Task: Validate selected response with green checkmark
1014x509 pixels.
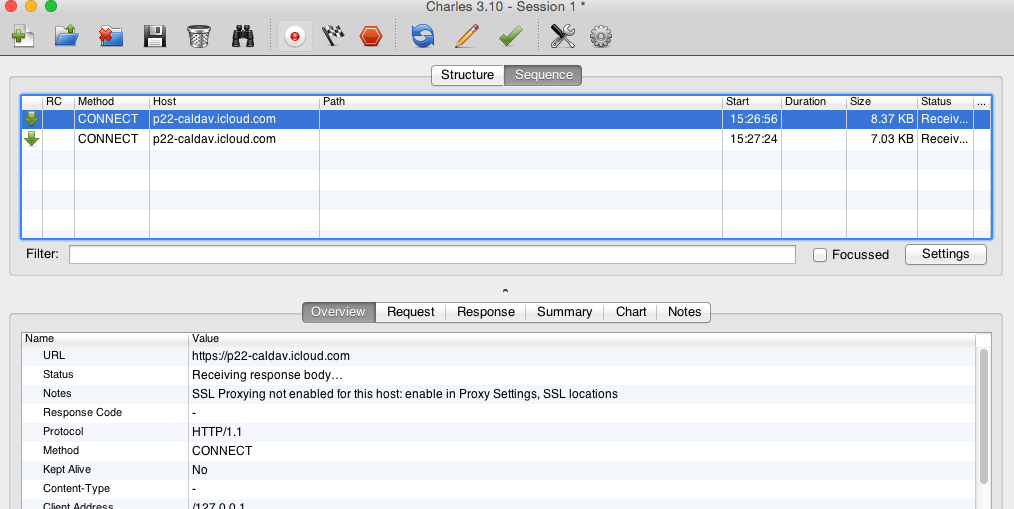Action: [511, 36]
